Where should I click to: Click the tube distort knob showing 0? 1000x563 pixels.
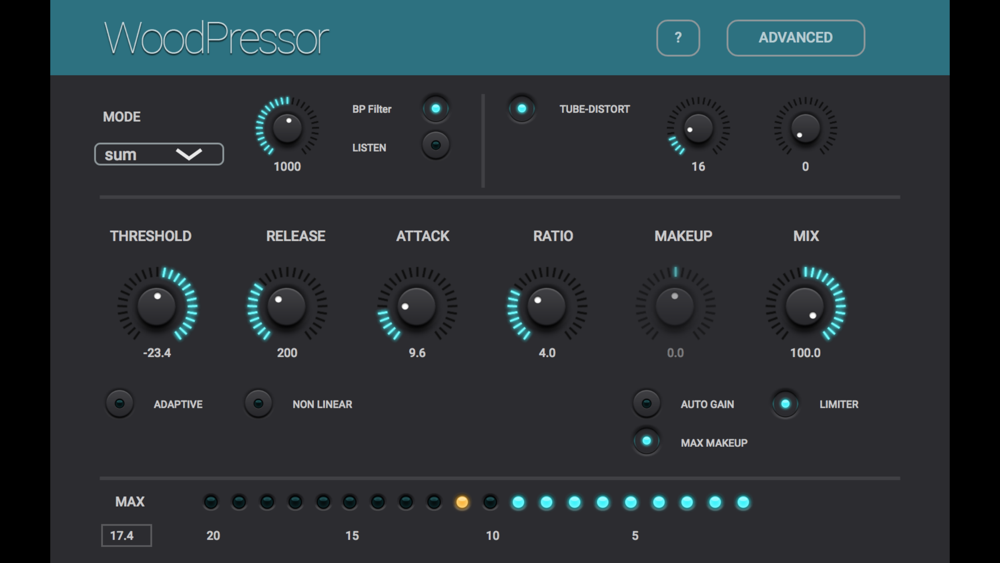pos(805,128)
